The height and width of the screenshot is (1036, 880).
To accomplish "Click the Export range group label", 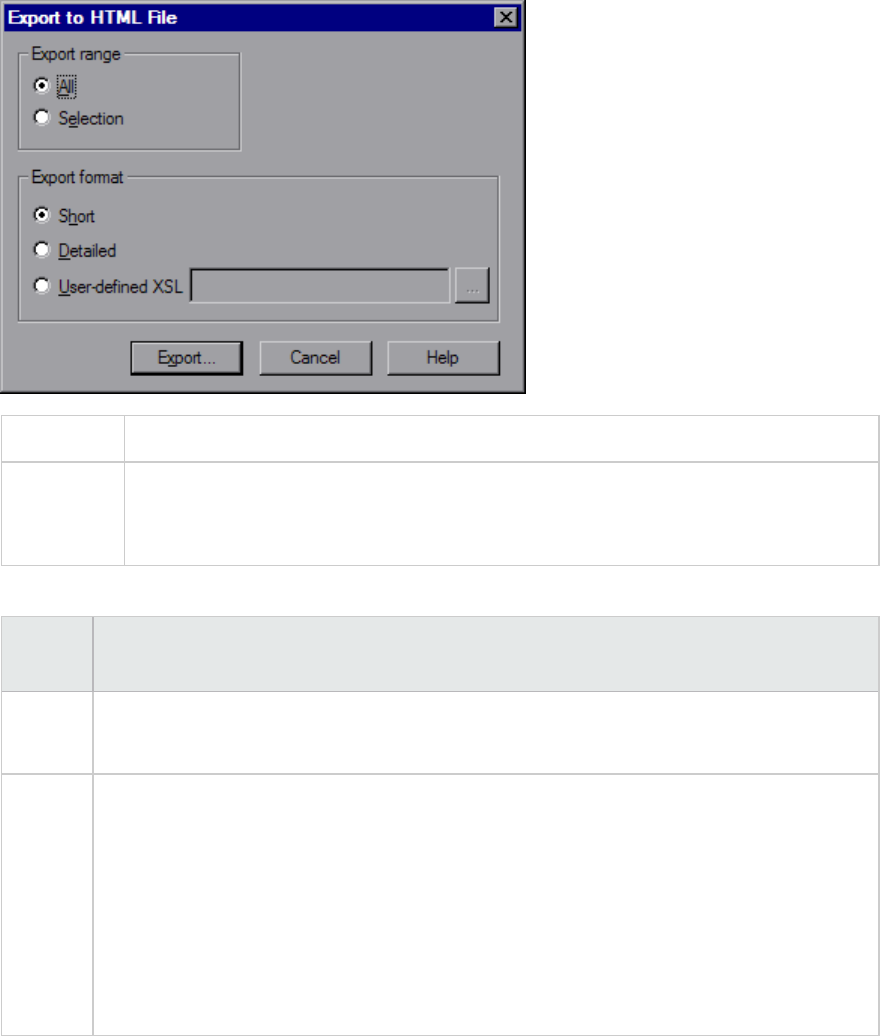I will [76, 54].
